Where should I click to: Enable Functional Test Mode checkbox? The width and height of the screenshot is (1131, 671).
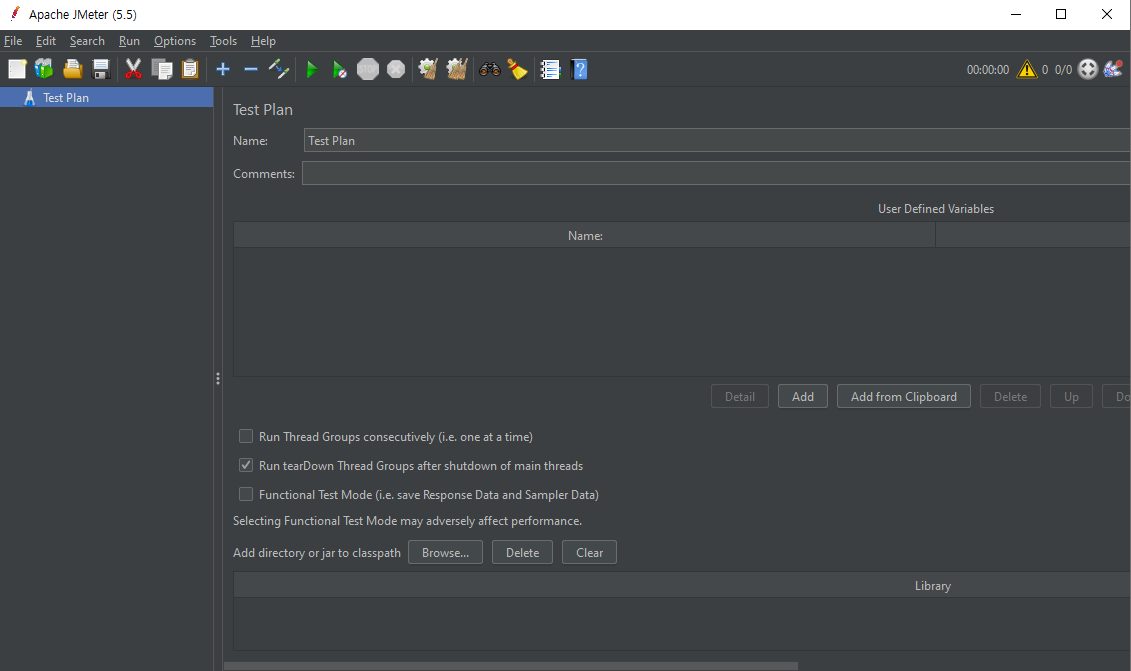tap(246, 494)
